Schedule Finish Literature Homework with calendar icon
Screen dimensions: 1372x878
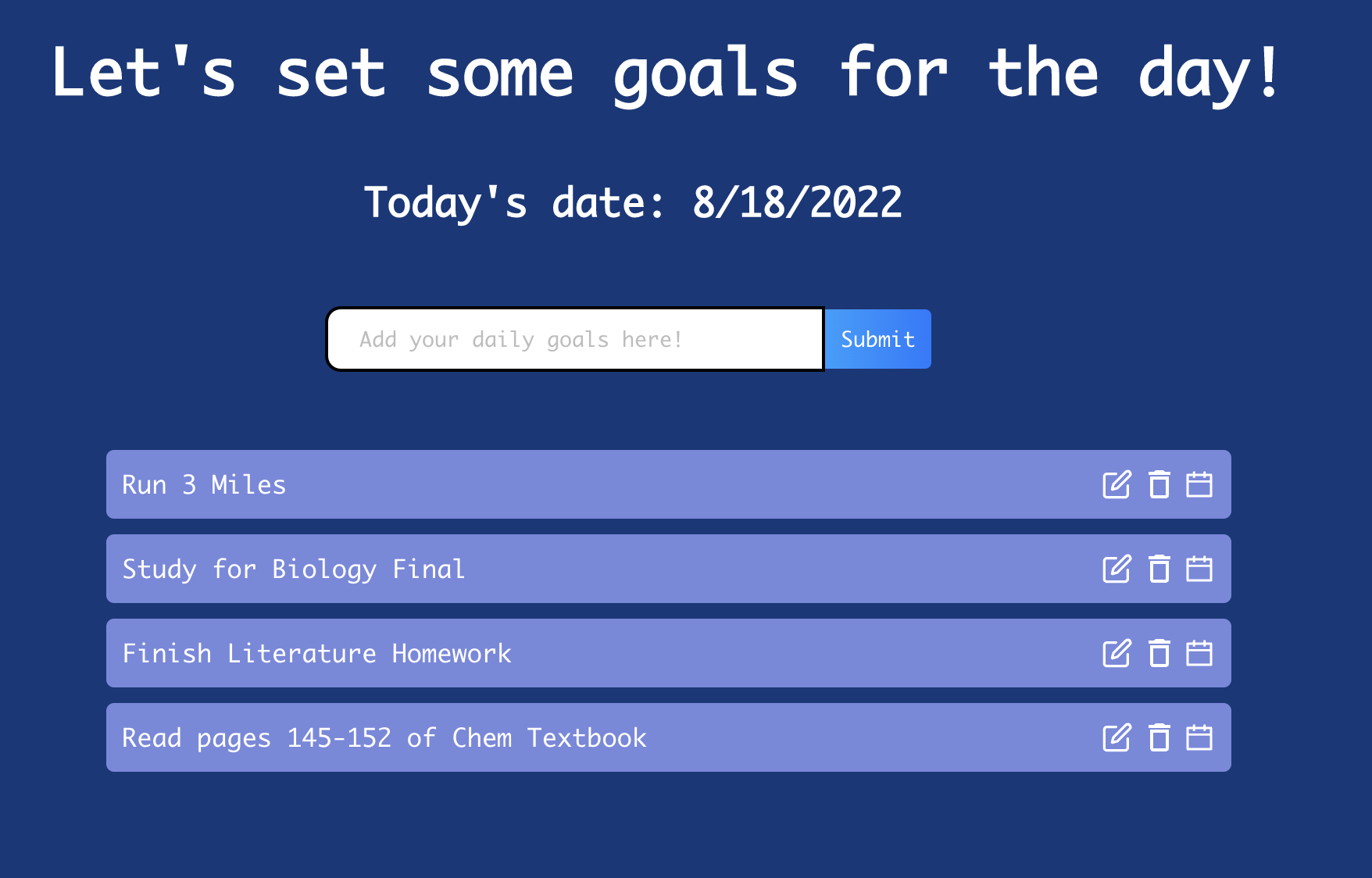(x=1199, y=653)
